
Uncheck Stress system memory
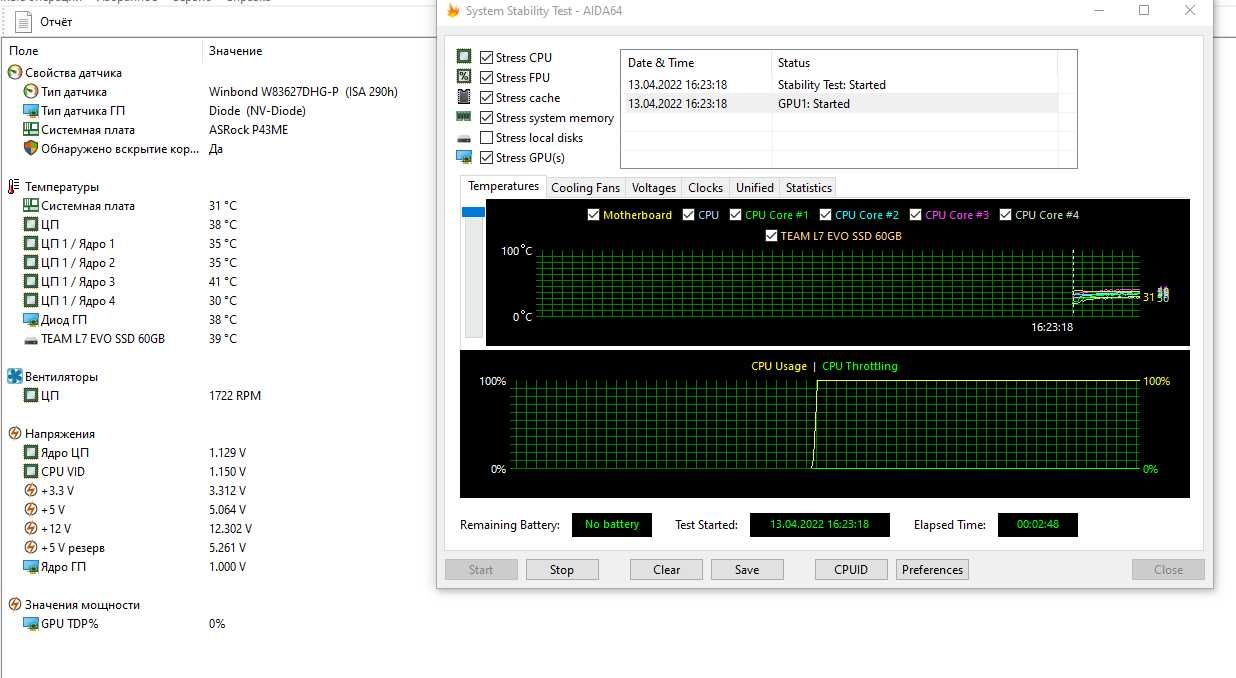(487, 118)
